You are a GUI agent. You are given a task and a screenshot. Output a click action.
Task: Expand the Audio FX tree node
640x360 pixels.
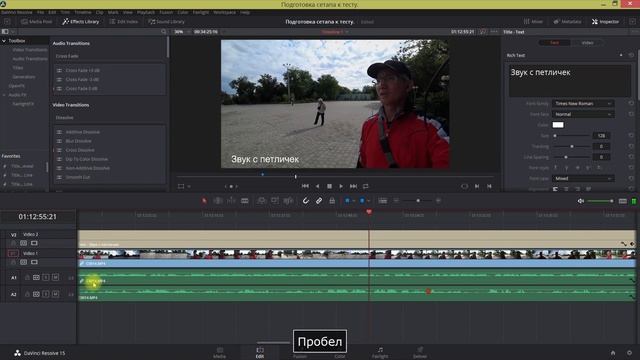tap(4, 95)
